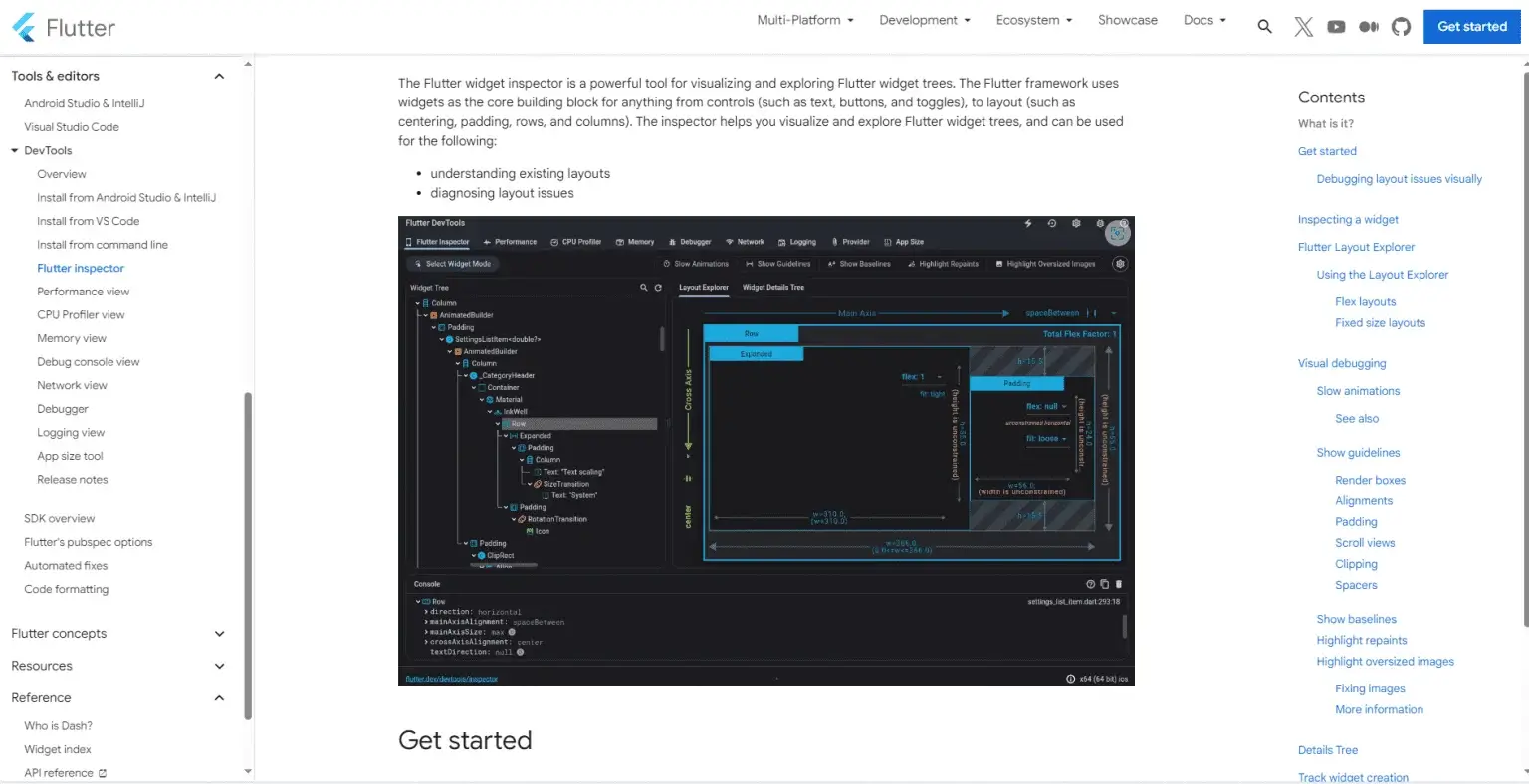The width and height of the screenshot is (1529, 784).
Task: Open the Debugging layout issues visually link
Action: point(1400,178)
